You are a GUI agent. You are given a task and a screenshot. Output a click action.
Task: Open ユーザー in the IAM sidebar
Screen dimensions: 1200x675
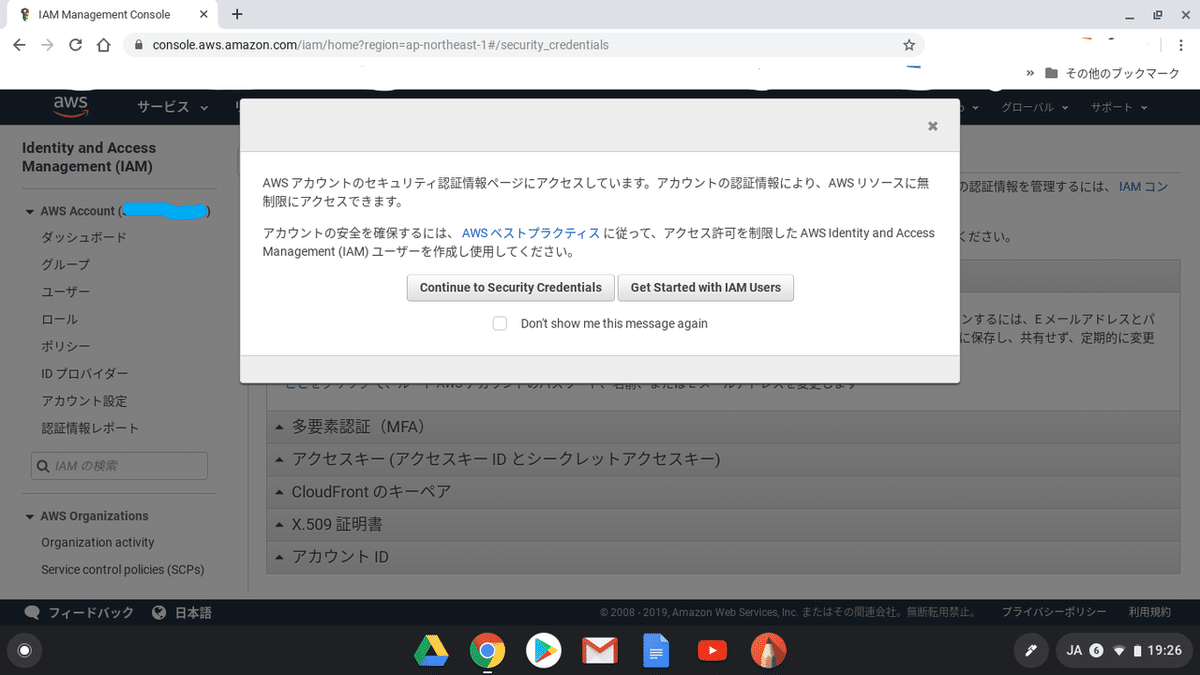(65, 291)
